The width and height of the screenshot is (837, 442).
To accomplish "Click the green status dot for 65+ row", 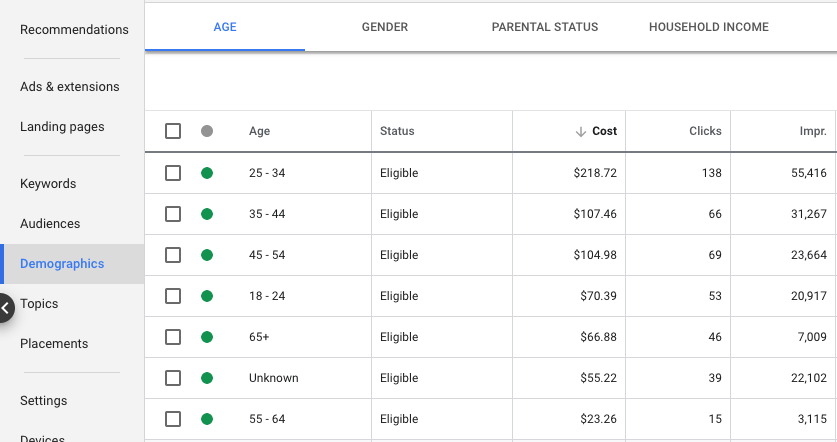I will pos(207,337).
